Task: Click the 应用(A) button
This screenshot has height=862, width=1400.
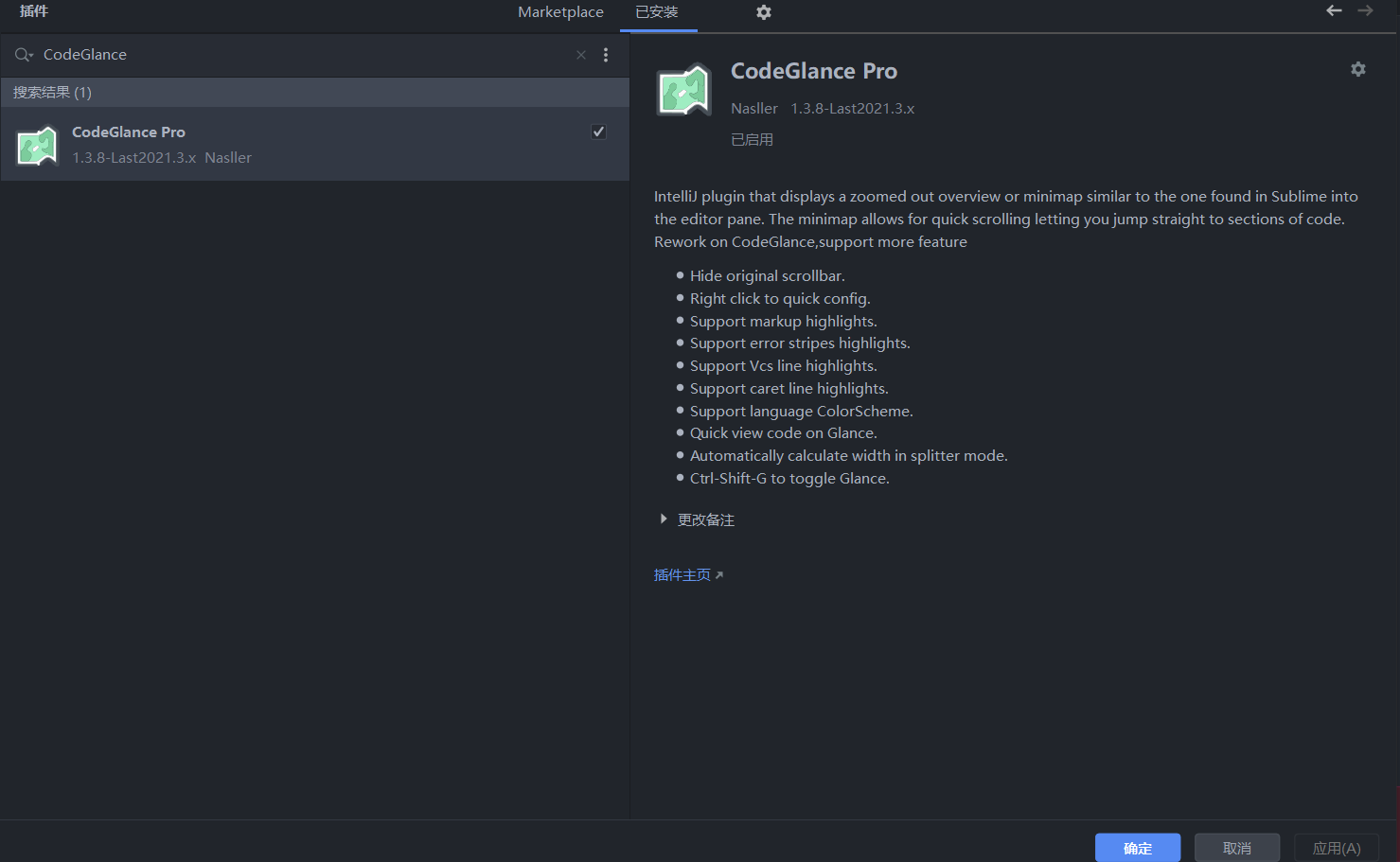Action: tap(1337, 848)
